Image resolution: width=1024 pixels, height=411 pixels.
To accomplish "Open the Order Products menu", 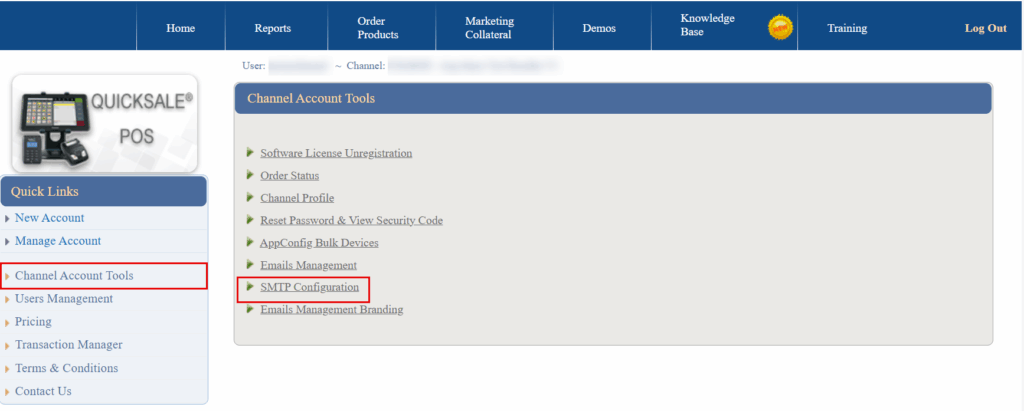I will (377, 28).
